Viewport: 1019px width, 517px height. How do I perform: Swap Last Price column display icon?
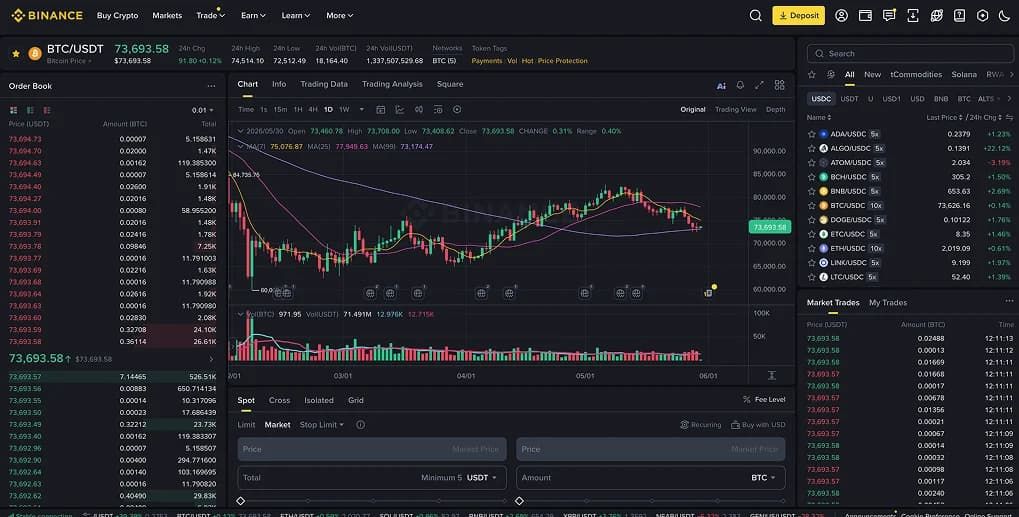coord(1009,118)
